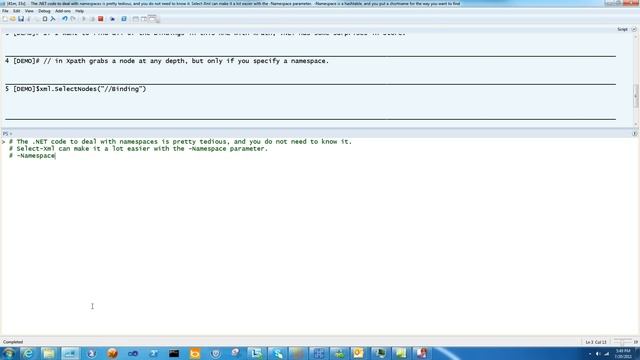Click the 'PS >' prompt label
This screenshot has width=640, height=360.
pos(7,133)
